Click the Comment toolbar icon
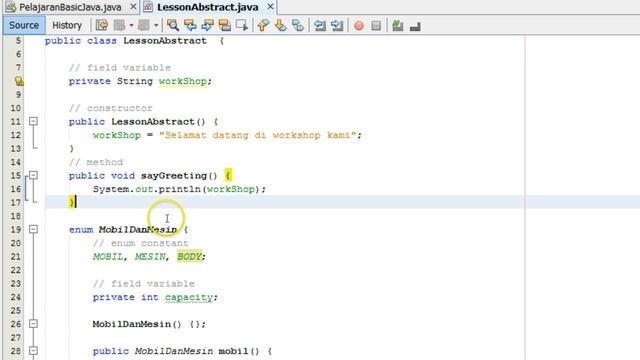The width and height of the screenshot is (640, 360). click(398, 26)
